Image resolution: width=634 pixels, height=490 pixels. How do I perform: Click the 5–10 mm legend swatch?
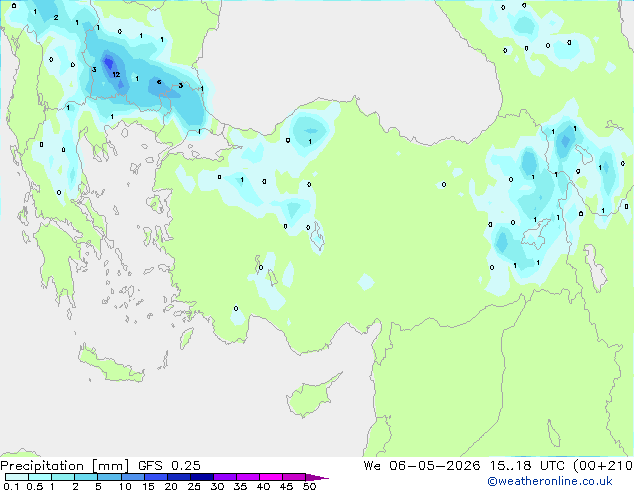tap(109, 477)
